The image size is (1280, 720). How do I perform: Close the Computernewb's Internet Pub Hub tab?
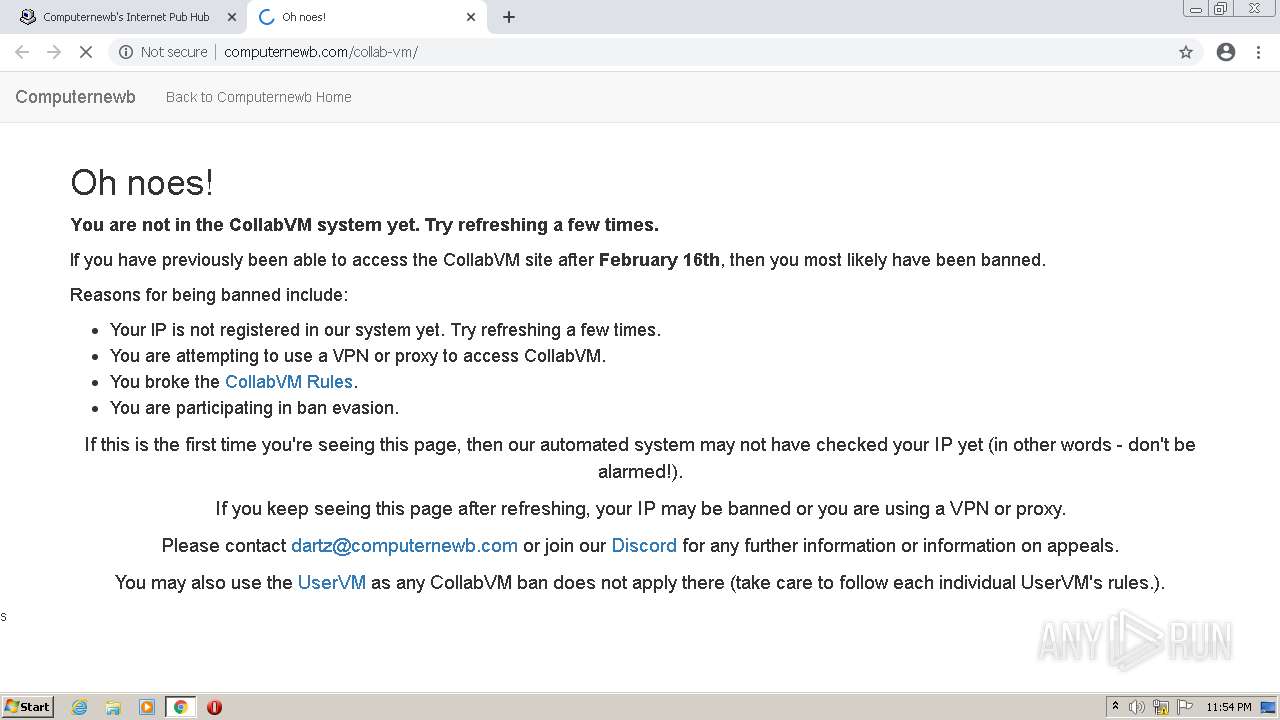232,17
